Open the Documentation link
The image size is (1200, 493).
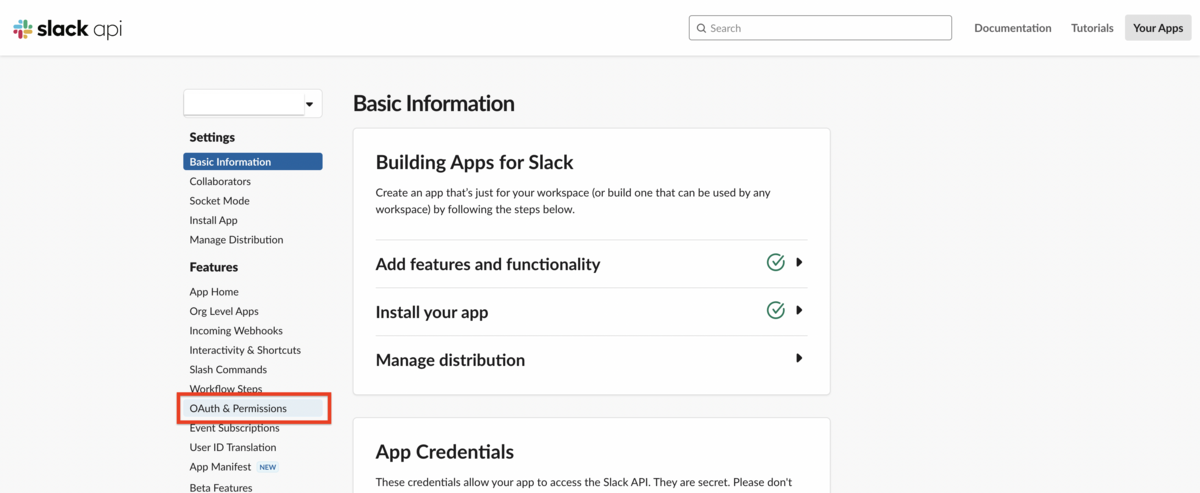point(1013,28)
